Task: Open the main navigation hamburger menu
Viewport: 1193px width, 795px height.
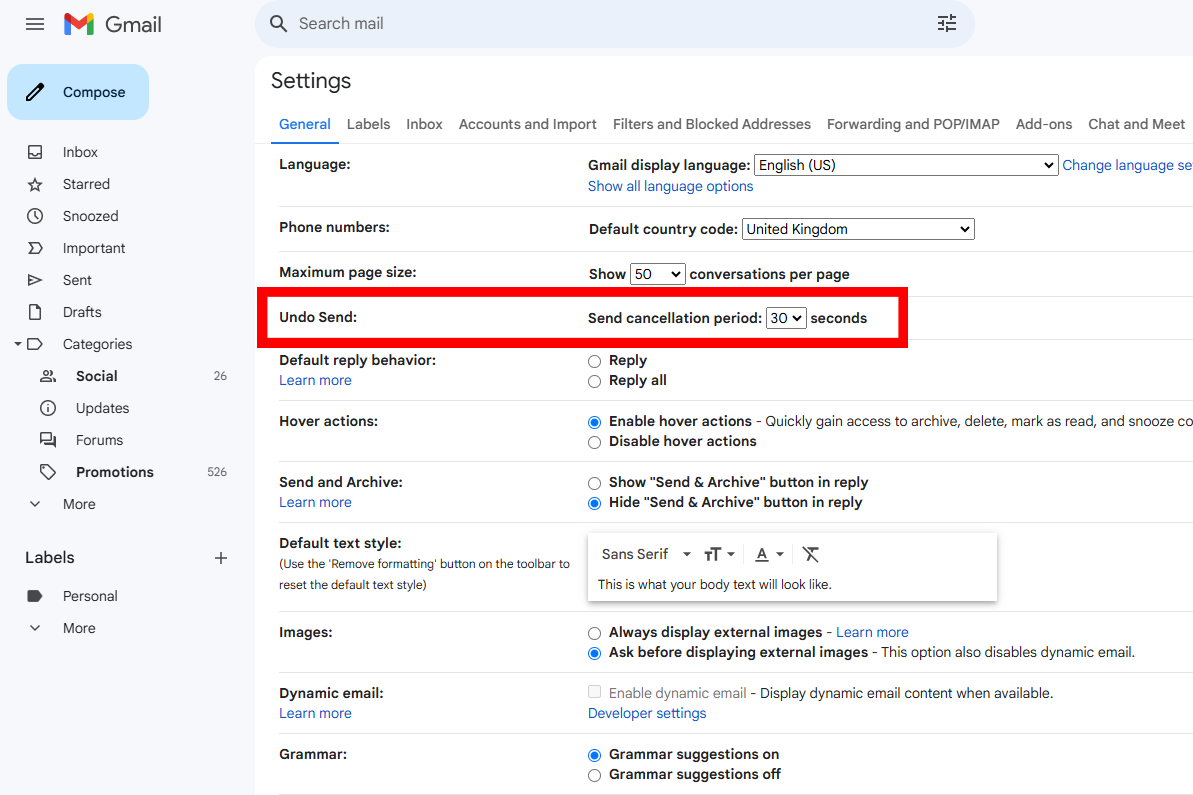Action: [34, 24]
